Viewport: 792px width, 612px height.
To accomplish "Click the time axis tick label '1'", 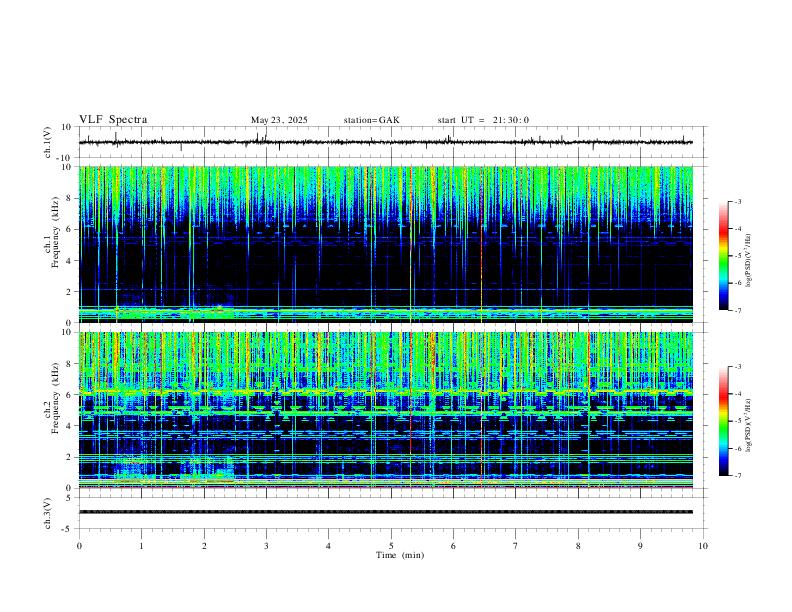I will [141, 546].
